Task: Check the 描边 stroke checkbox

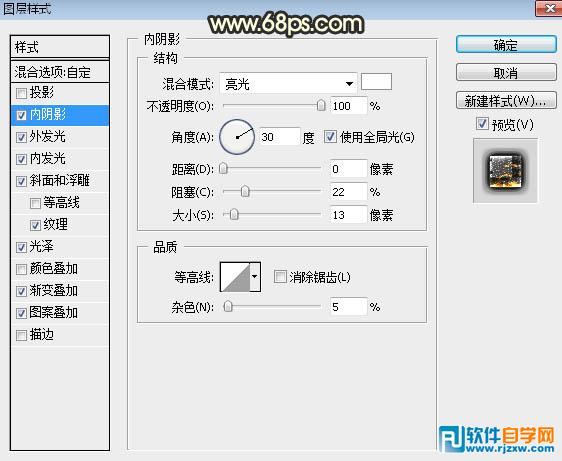Action: pos(22,335)
